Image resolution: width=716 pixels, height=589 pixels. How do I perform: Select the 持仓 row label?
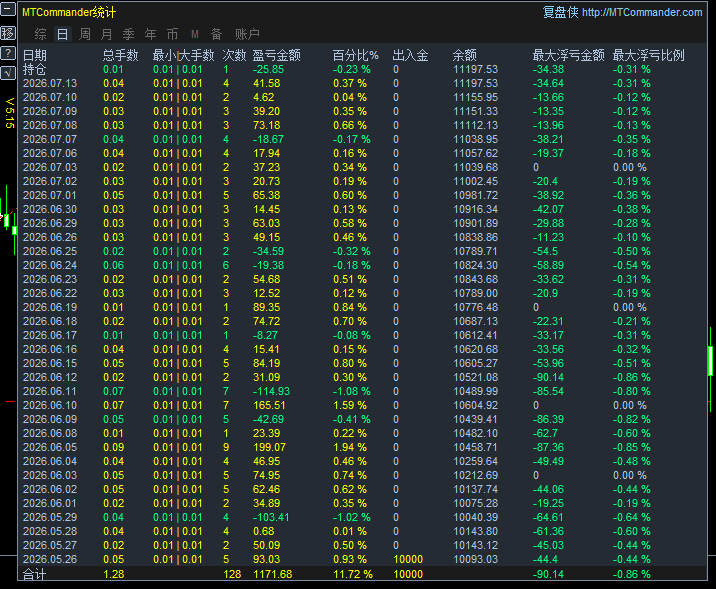35,69
